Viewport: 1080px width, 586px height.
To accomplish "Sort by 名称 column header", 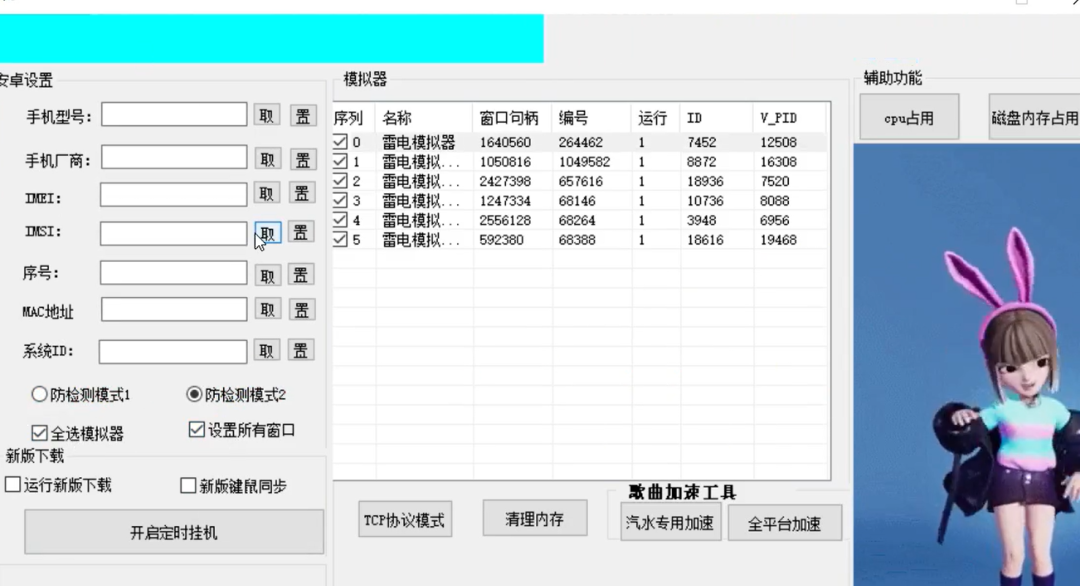I will click(x=424, y=118).
